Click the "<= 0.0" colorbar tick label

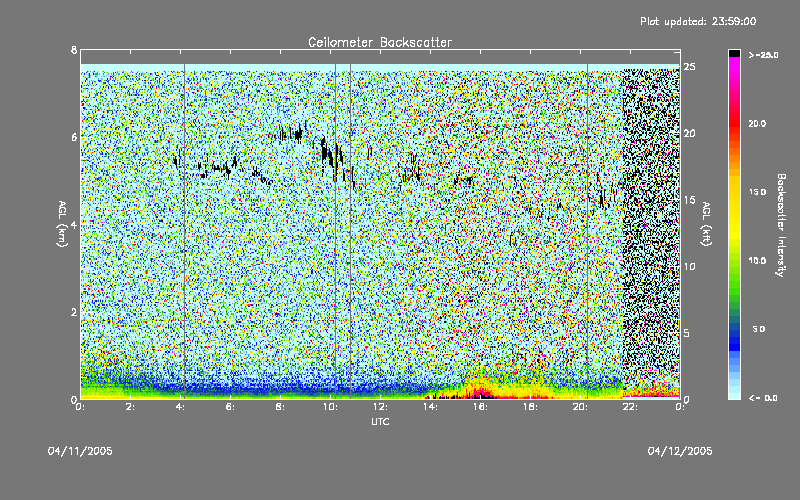tap(763, 398)
